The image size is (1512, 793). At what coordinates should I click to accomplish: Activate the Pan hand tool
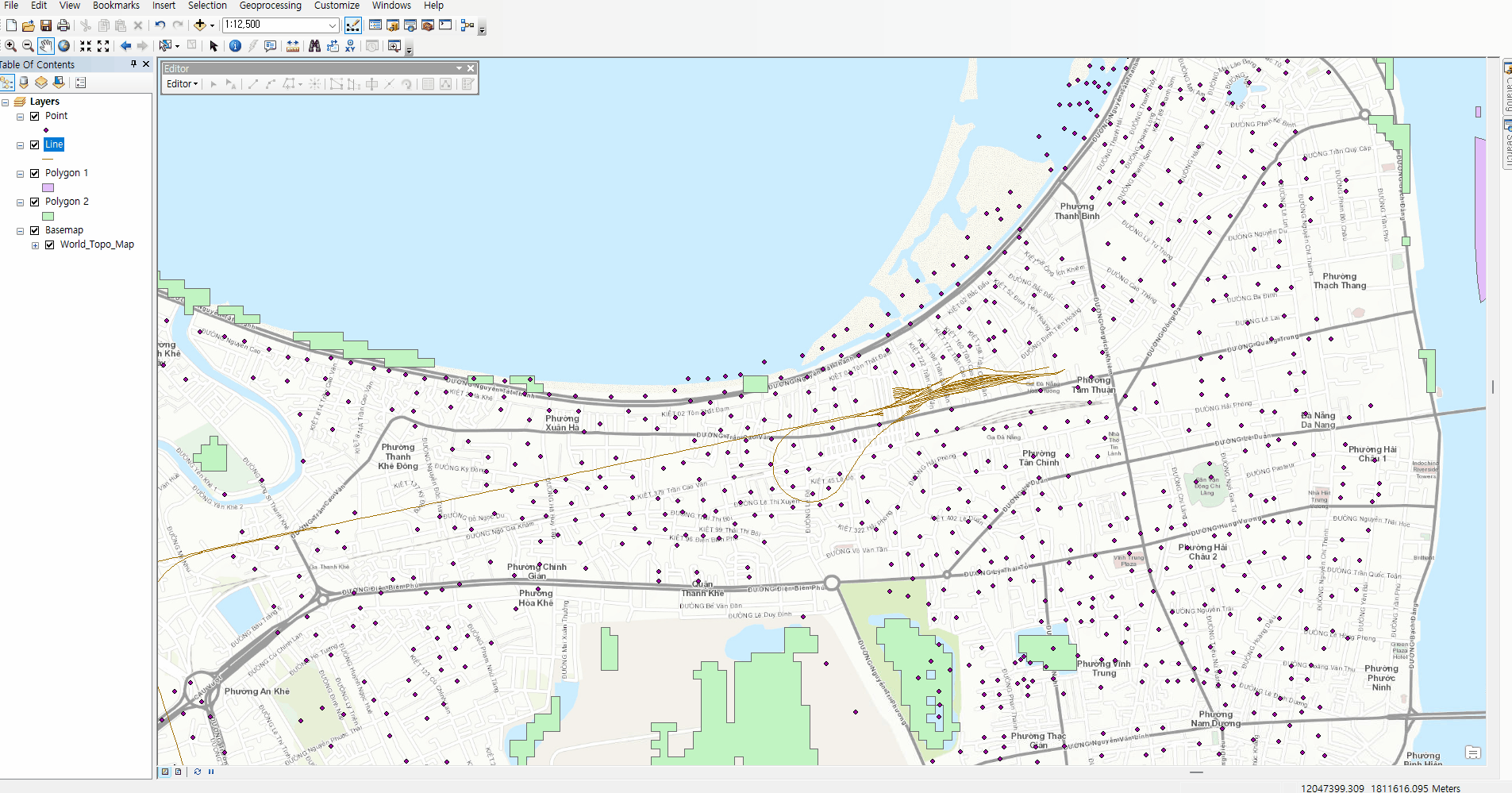[46, 46]
